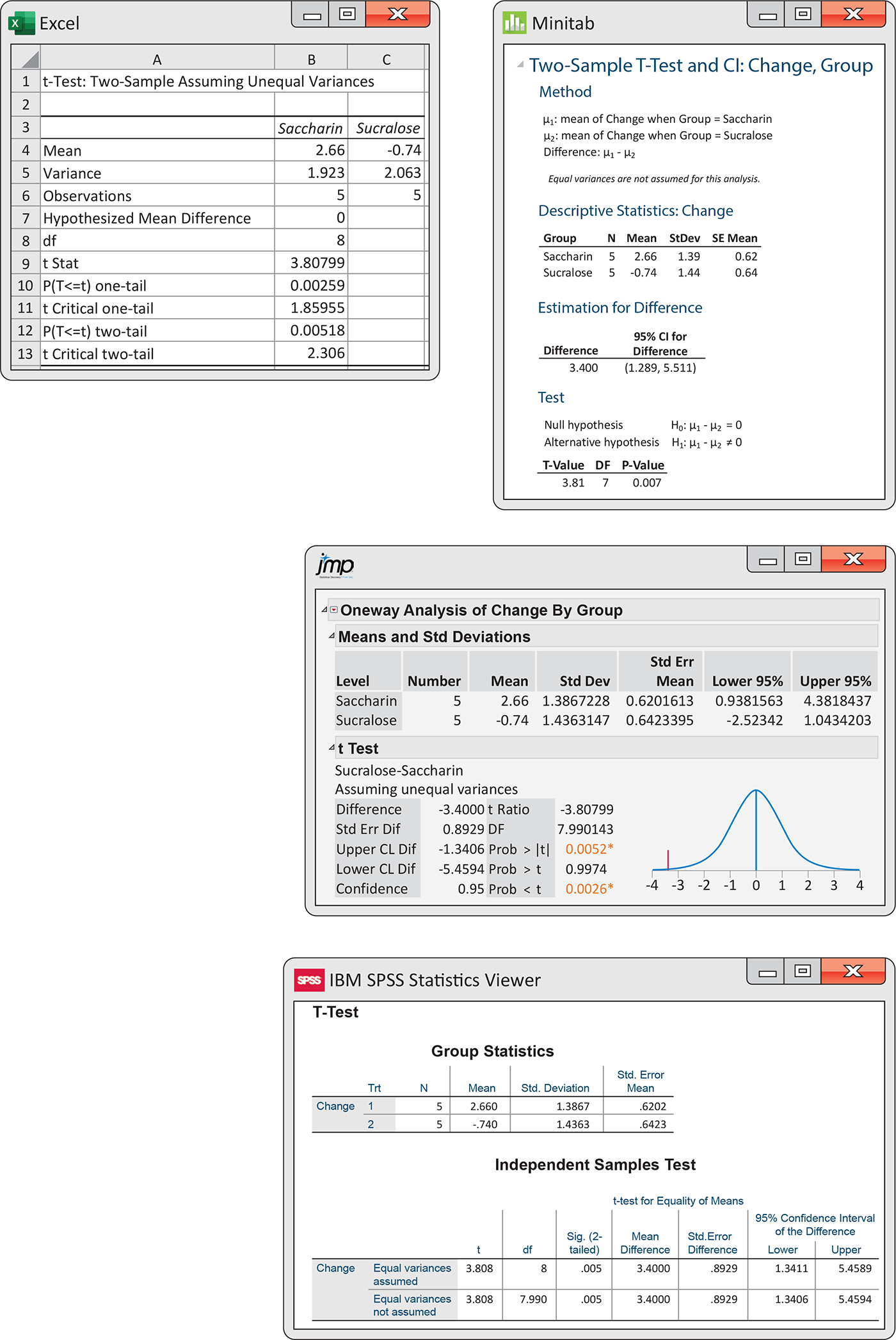The width and height of the screenshot is (896, 1340).
Task: Maximize the SPSS Statistics Viewer window
Action: 803,972
